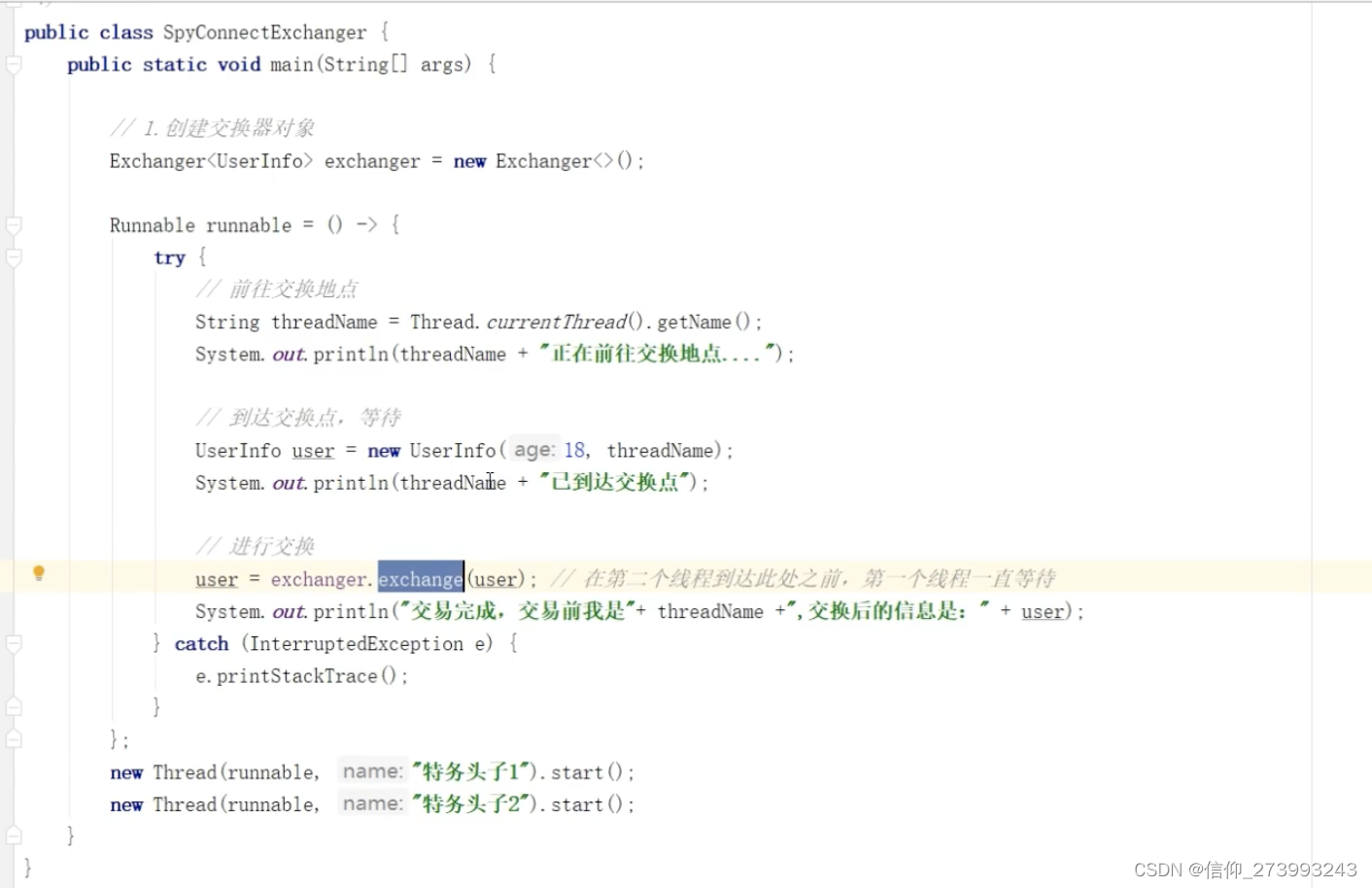Click the "main" method name
Viewport: 1372px width, 888px height.
point(292,64)
